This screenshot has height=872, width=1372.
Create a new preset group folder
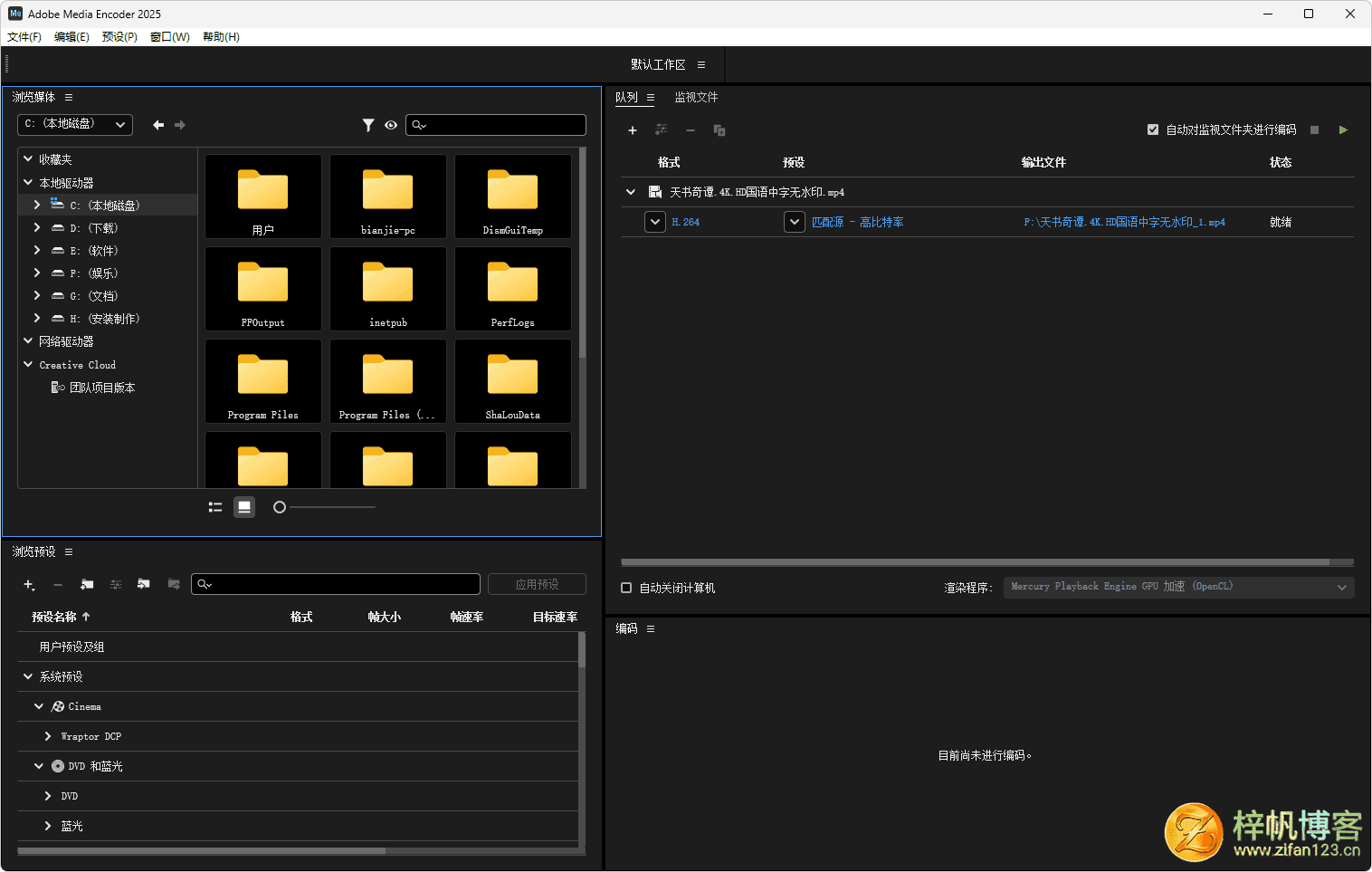(x=87, y=584)
